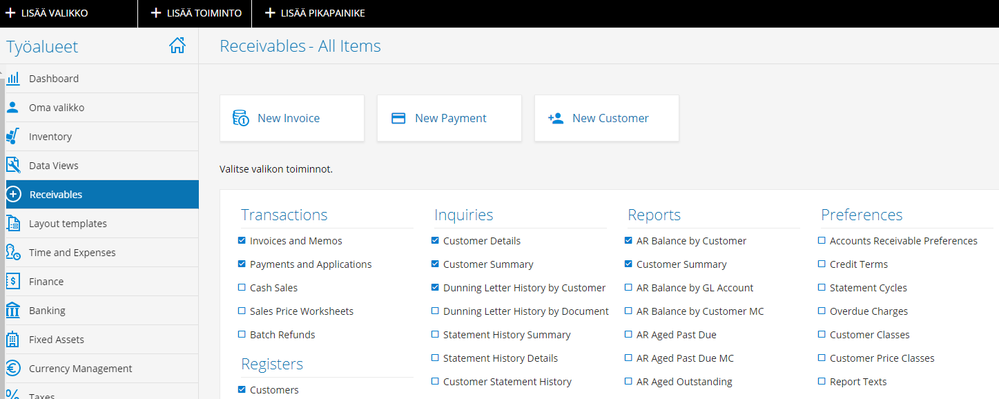Click the card icon on New Payment
Viewport: 999px width, 399px height.
pos(398,118)
